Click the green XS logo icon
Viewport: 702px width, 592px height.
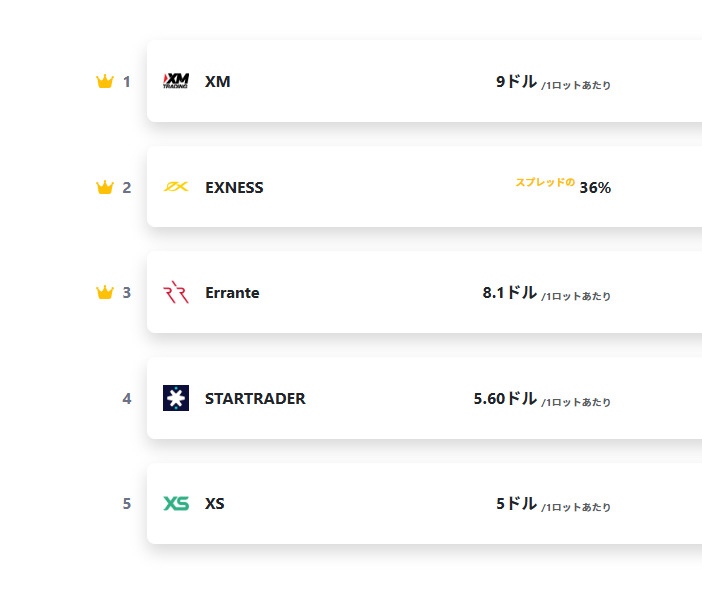[x=176, y=504]
